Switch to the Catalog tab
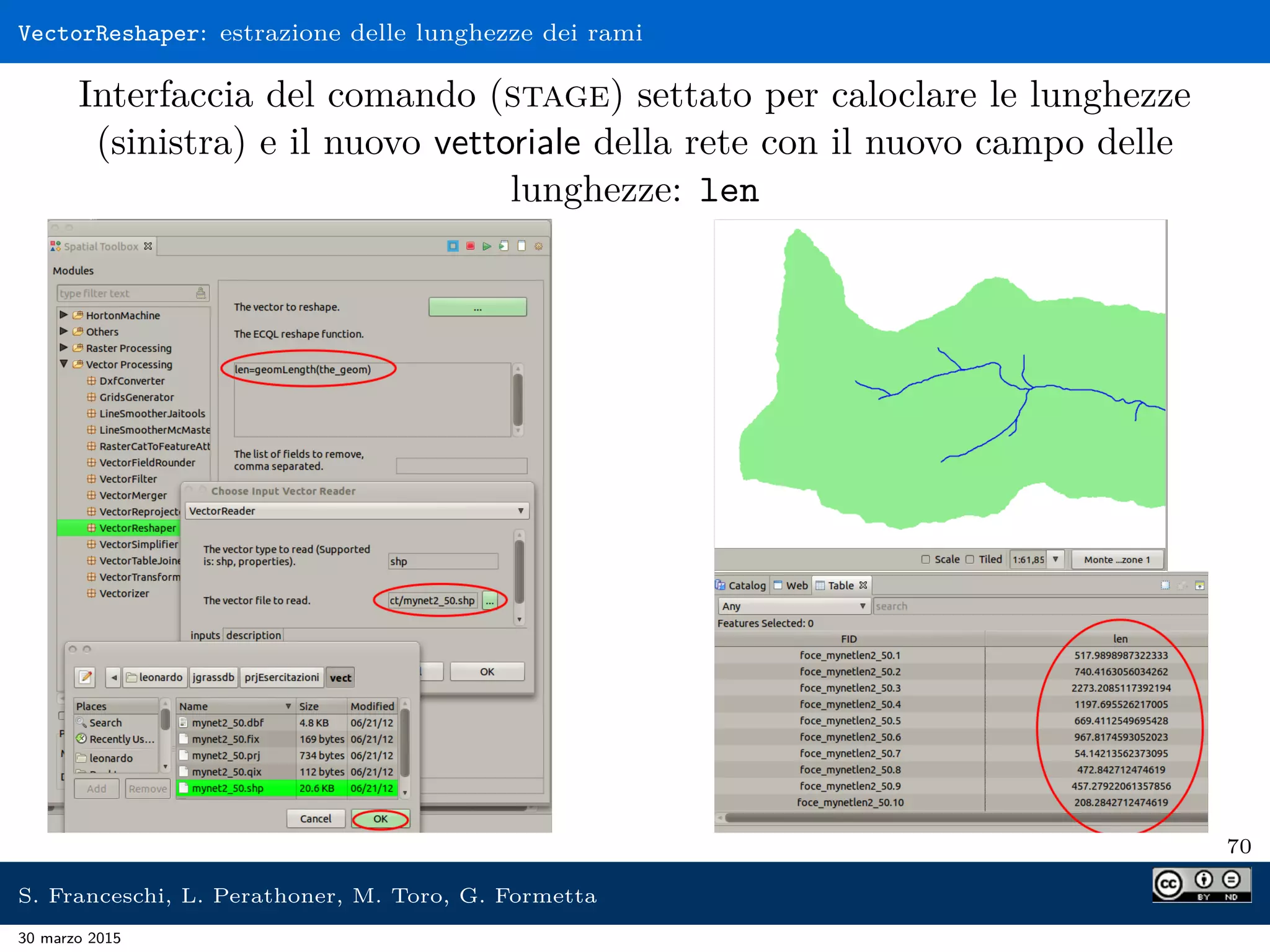This screenshot has width=1270, height=952. coord(741,585)
